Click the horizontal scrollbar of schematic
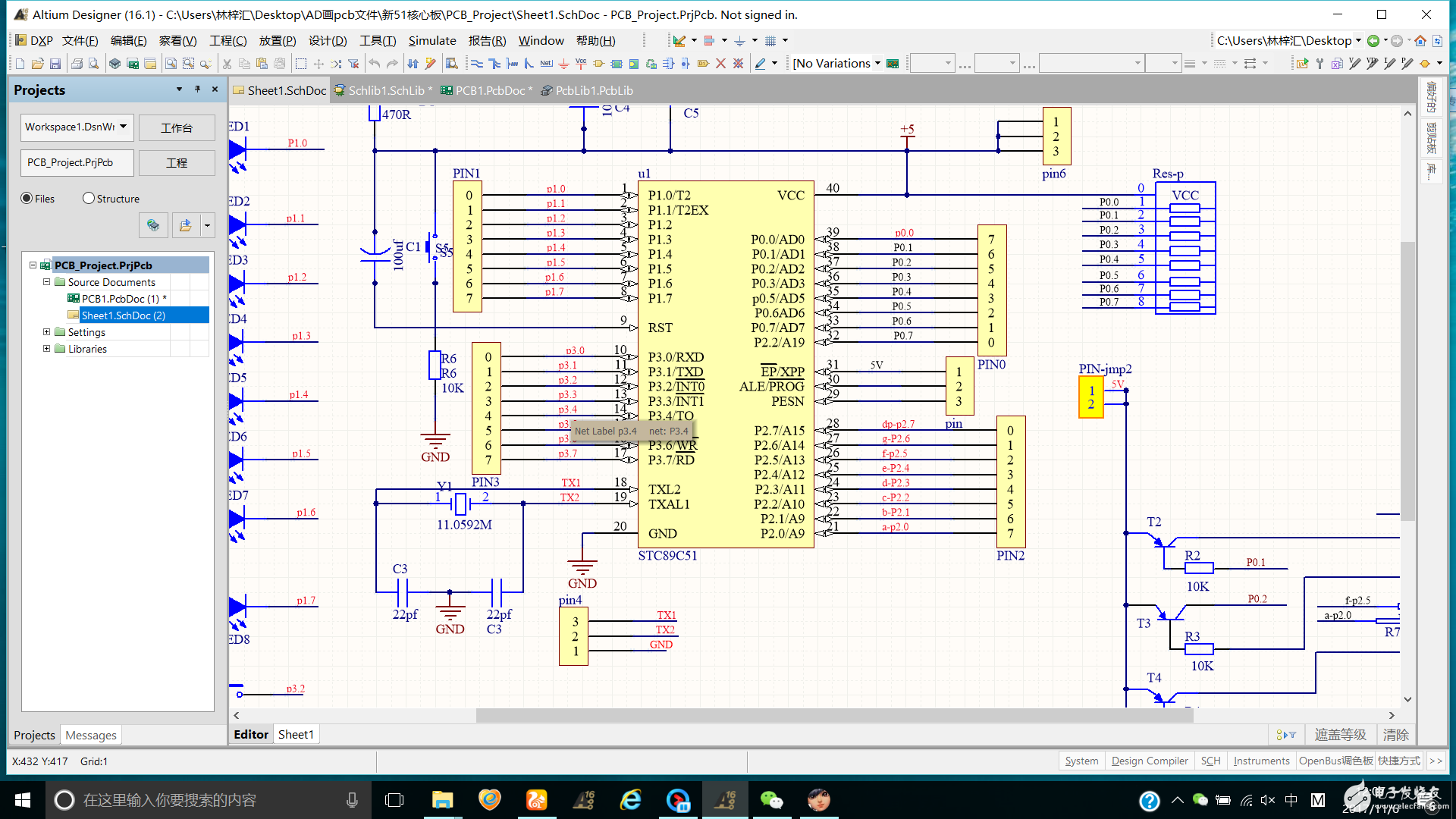 tap(834, 715)
